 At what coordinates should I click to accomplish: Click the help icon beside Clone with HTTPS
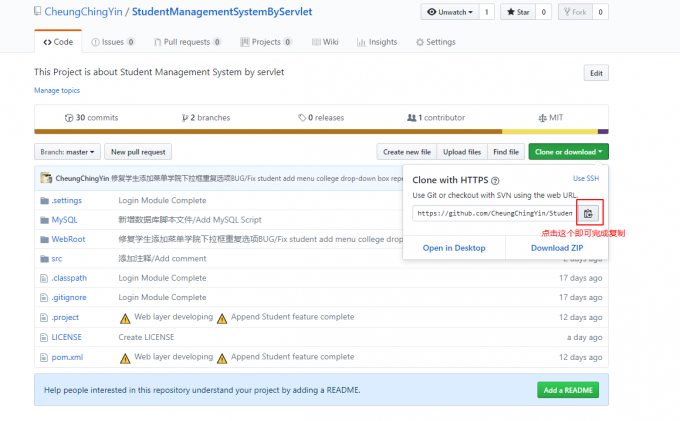[x=495, y=180]
